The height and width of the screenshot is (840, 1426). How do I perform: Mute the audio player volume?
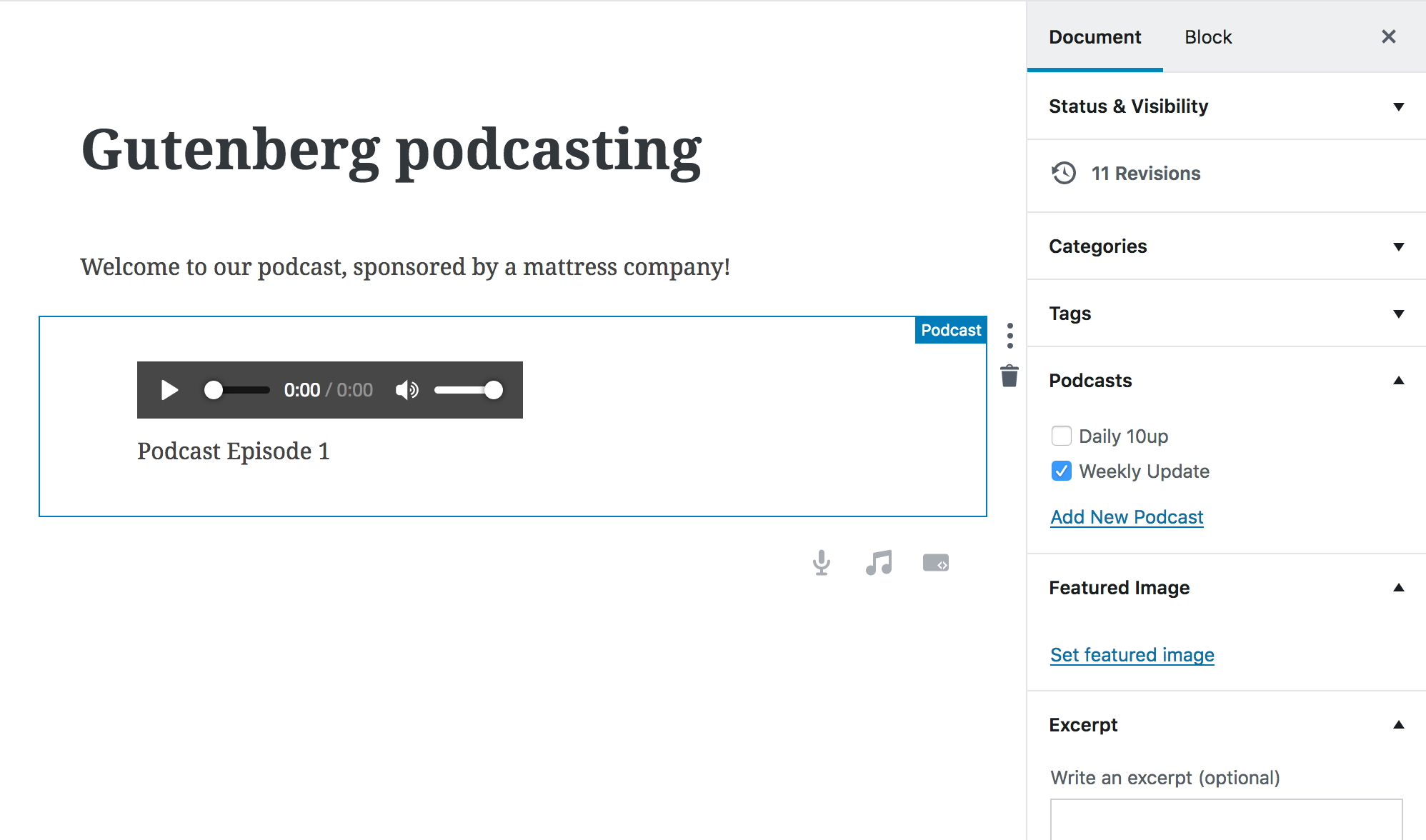point(407,390)
